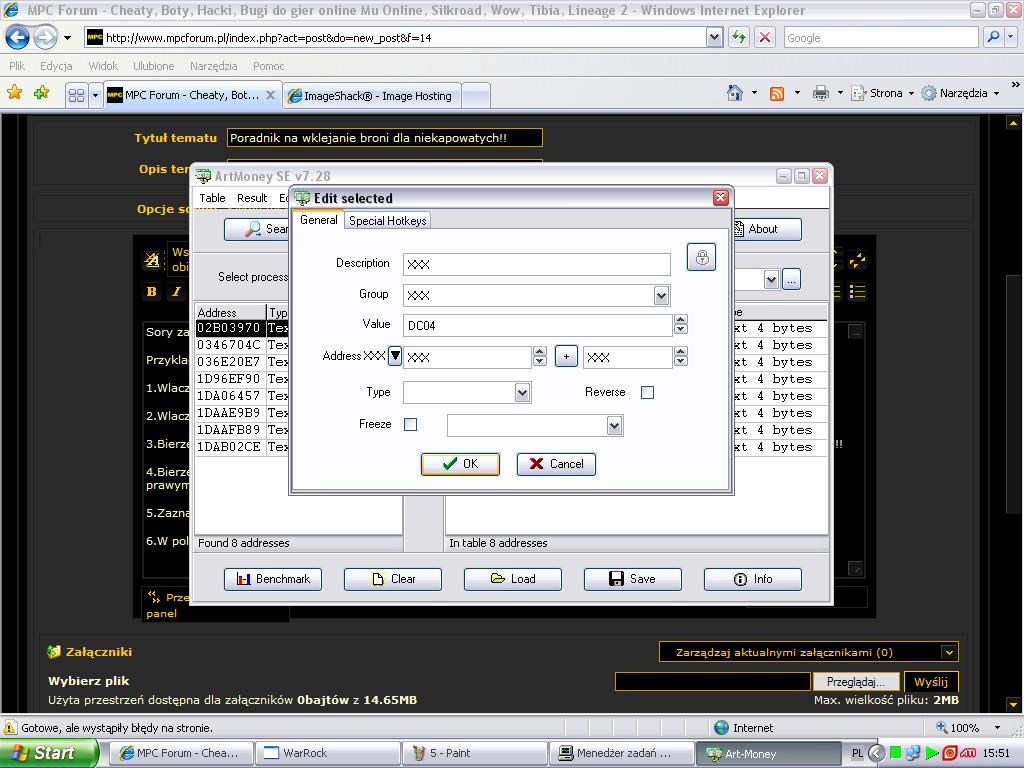Switch to the General tab

(x=319, y=220)
